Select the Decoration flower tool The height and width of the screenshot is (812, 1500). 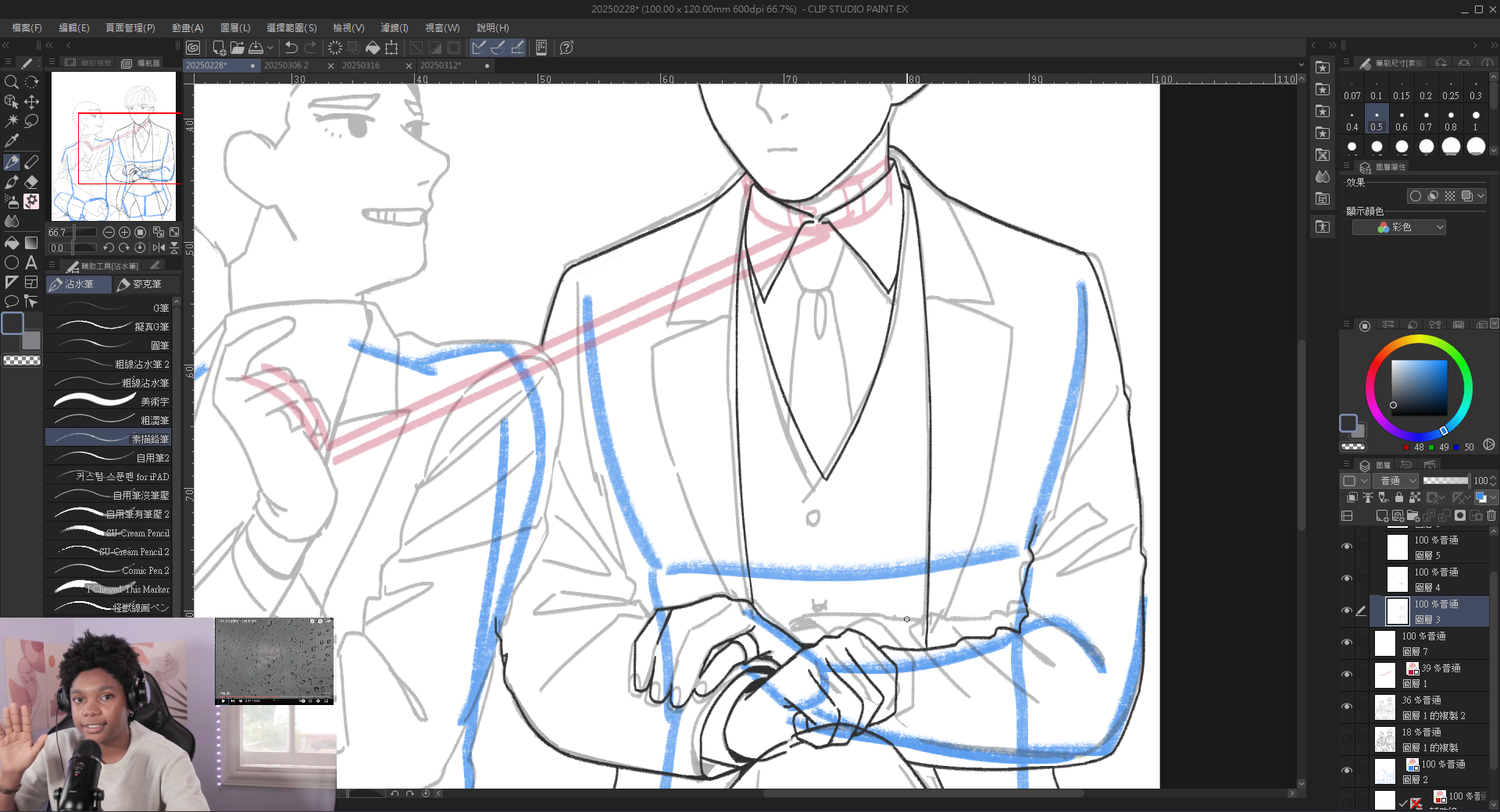(x=31, y=201)
